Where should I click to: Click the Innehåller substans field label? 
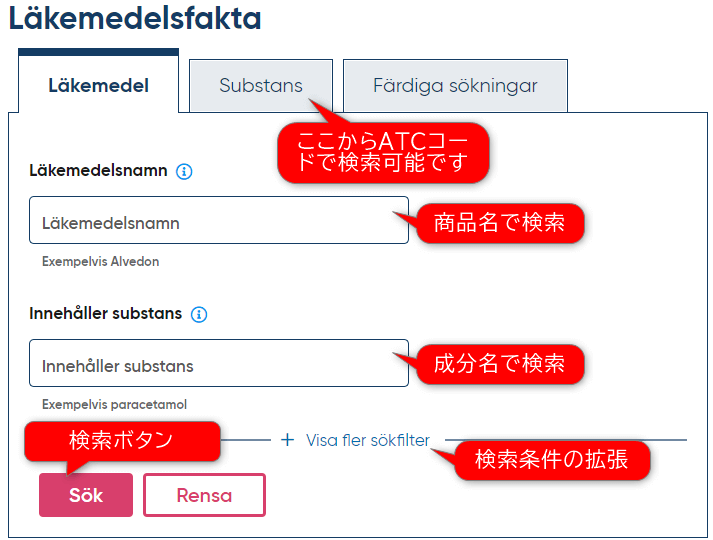(x=106, y=314)
